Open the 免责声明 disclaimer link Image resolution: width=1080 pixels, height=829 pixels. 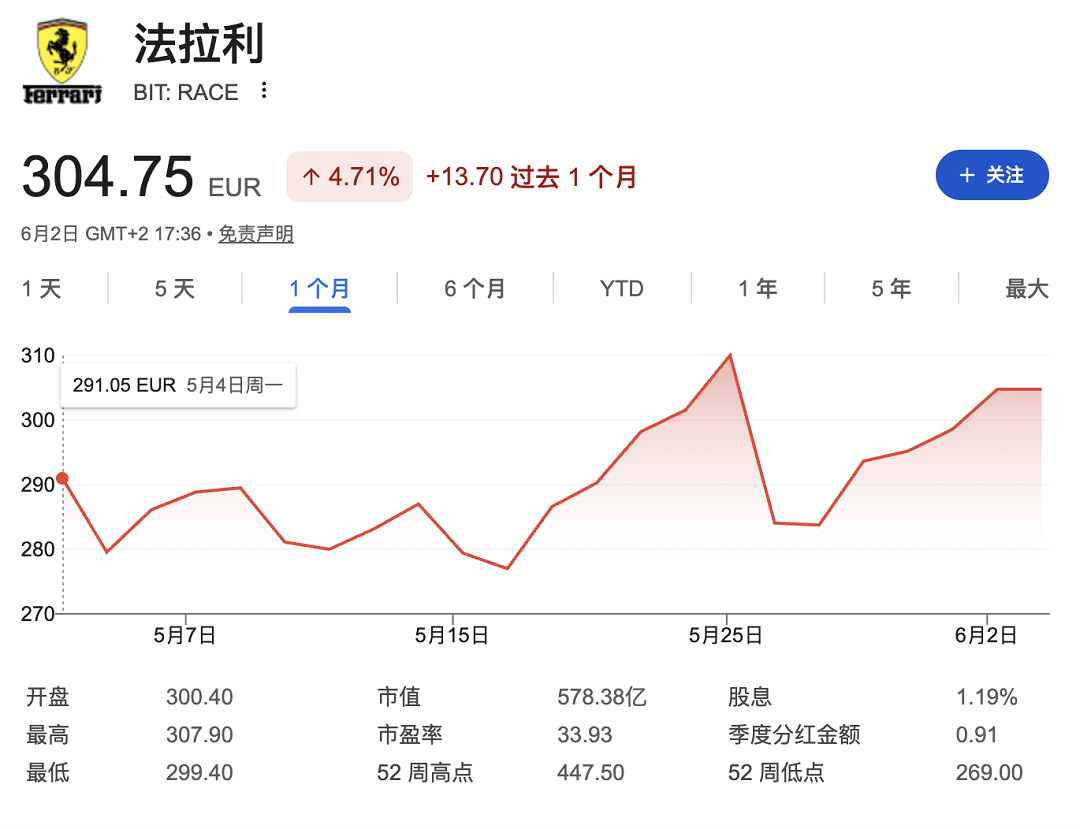coord(256,234)
